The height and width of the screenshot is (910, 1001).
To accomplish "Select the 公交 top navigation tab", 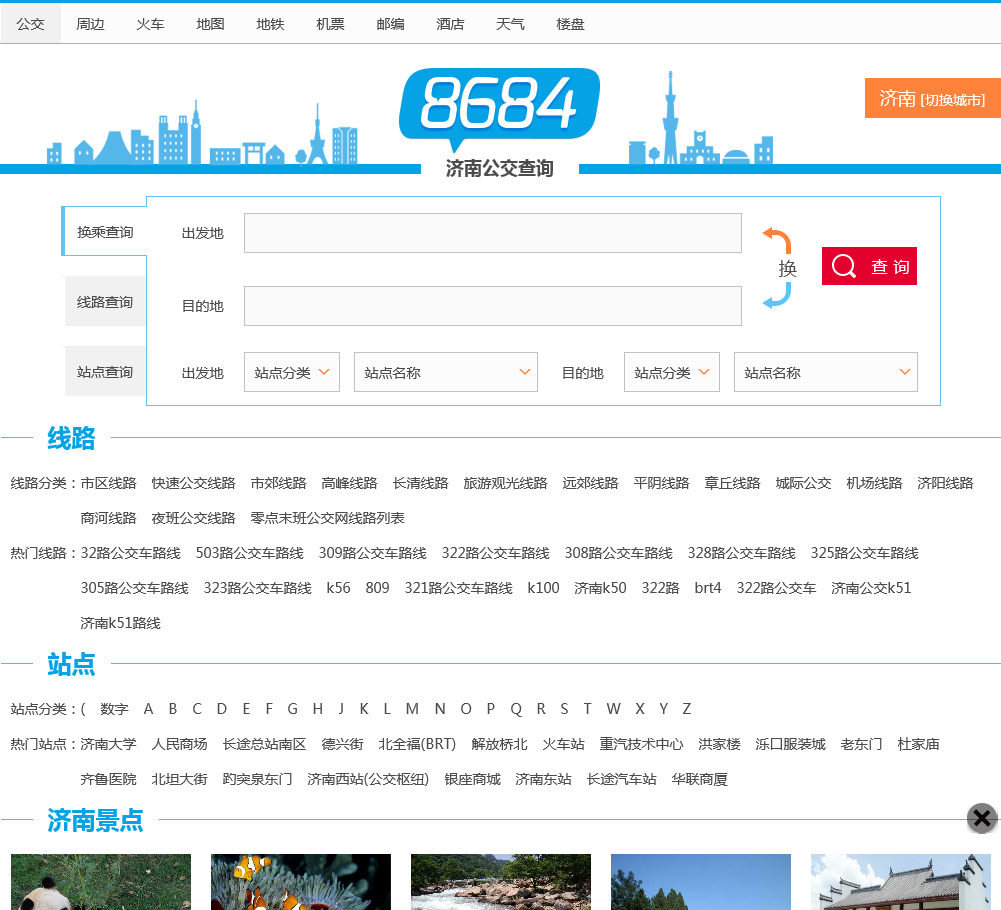I will (x=30, y=24).
